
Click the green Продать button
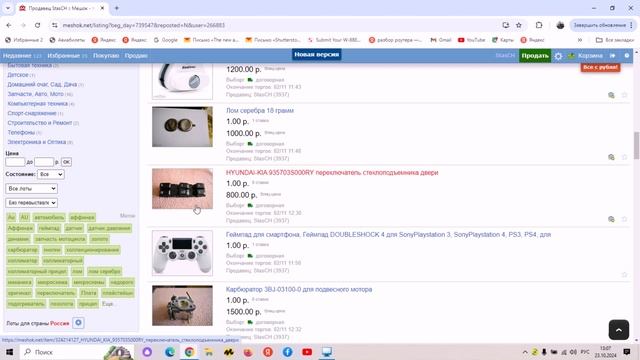click(535, 56)
